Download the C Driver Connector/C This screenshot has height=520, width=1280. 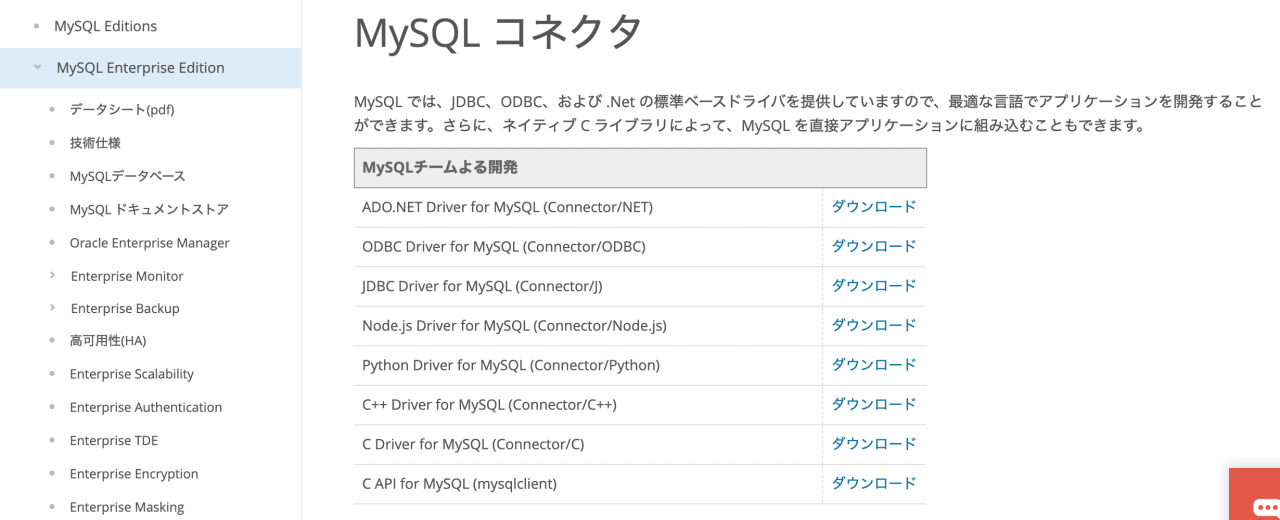[873, 444]
